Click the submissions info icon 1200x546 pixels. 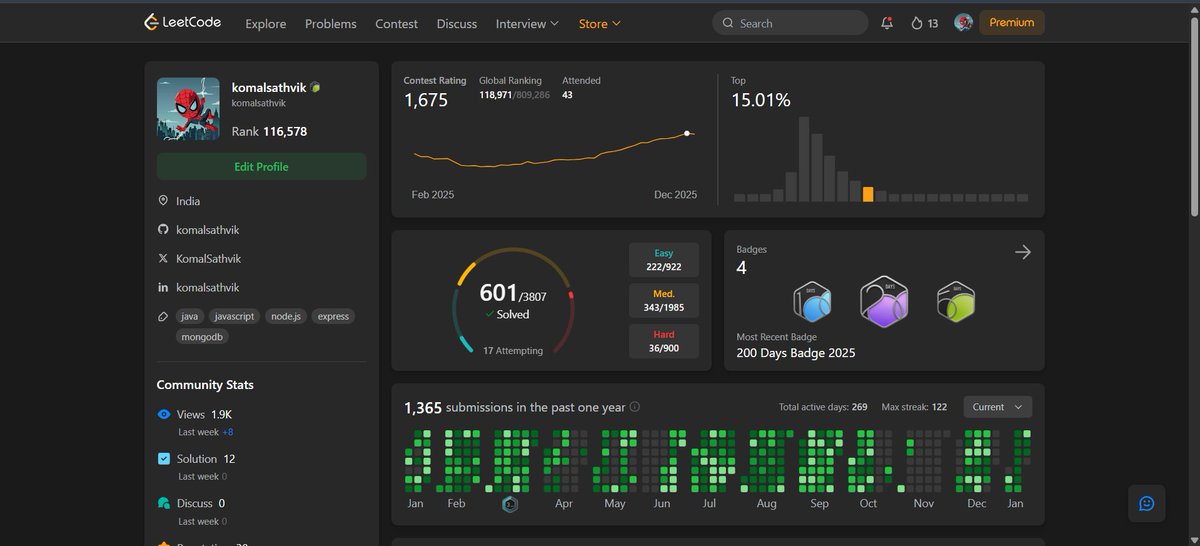(635, 407)
